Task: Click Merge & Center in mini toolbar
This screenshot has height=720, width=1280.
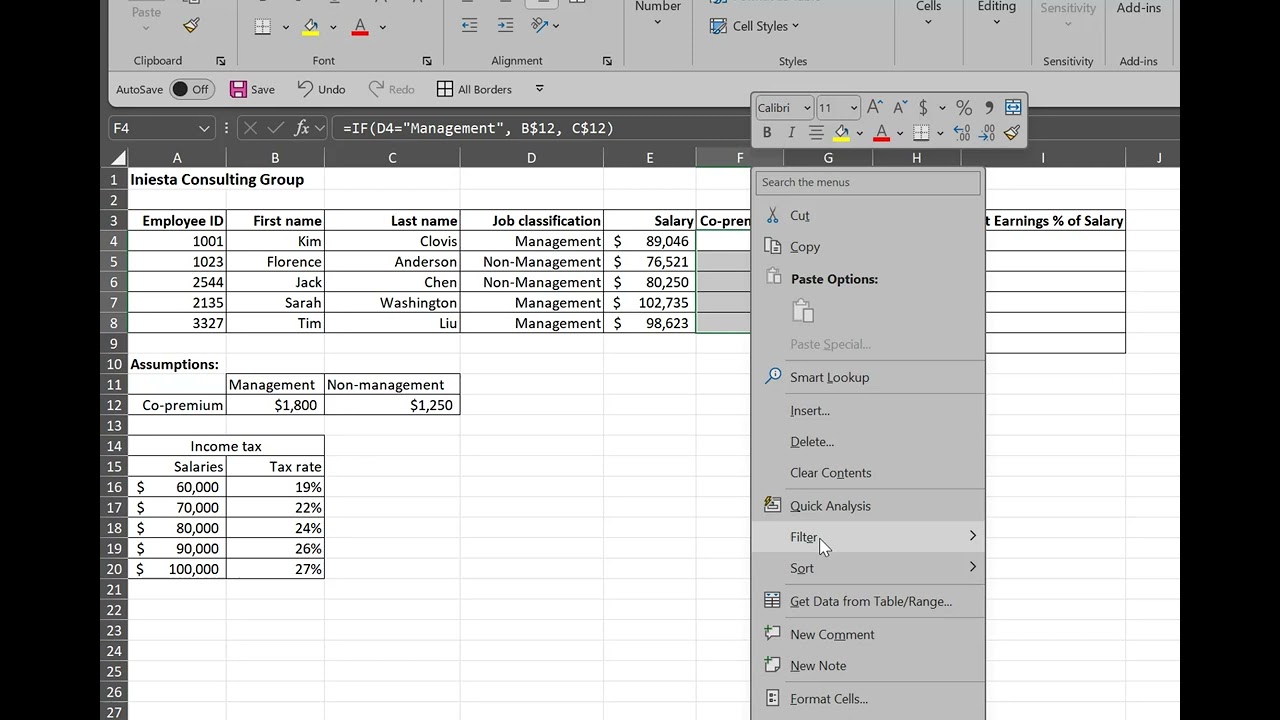Action: pyautogui.click(x=1013, y=107)
